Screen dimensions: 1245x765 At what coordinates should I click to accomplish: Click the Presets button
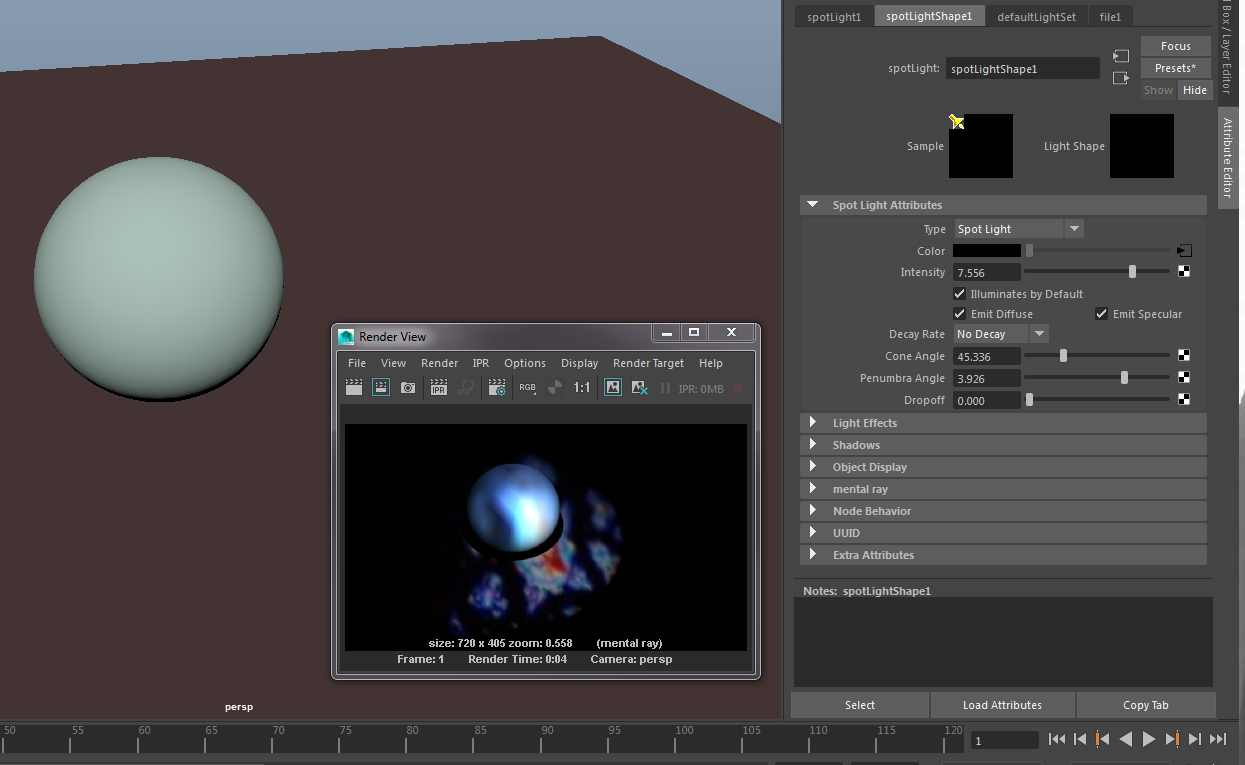pyautogui.click(x=1175, y=68)
